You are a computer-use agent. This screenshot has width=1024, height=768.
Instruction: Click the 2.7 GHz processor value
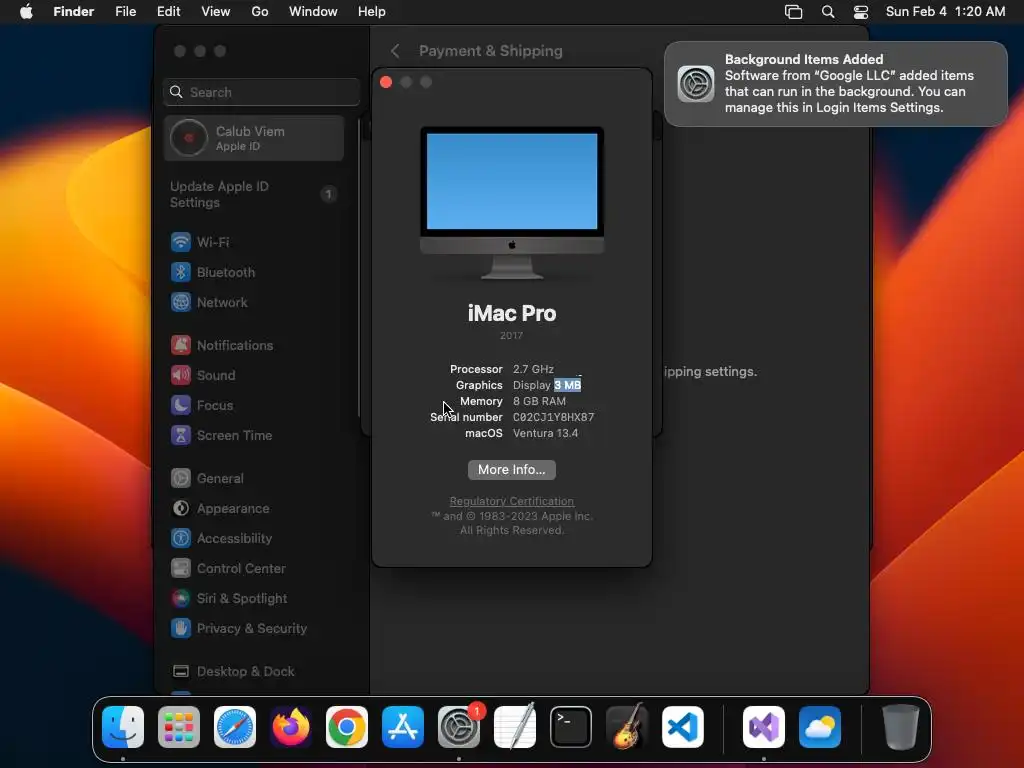[x=533, y=369]
